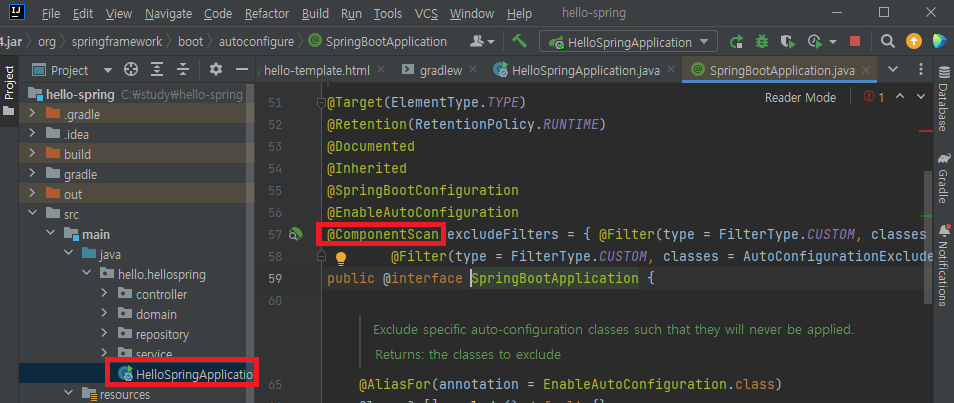This screenshot has height=403, width=954.
Task: Expand All in Project panel
Action: (157, 70)
